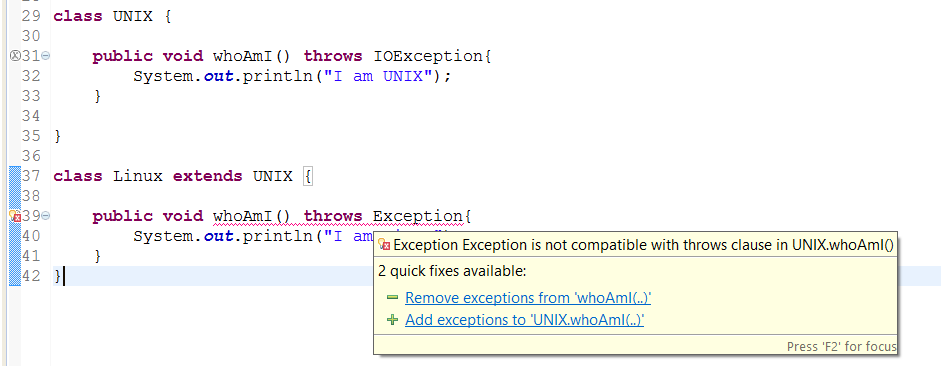Image resolution: width=941 pixels, height=366 pixels.
Task: Click the green minus icon beside Remove exceptions
Action: point(392,298)
